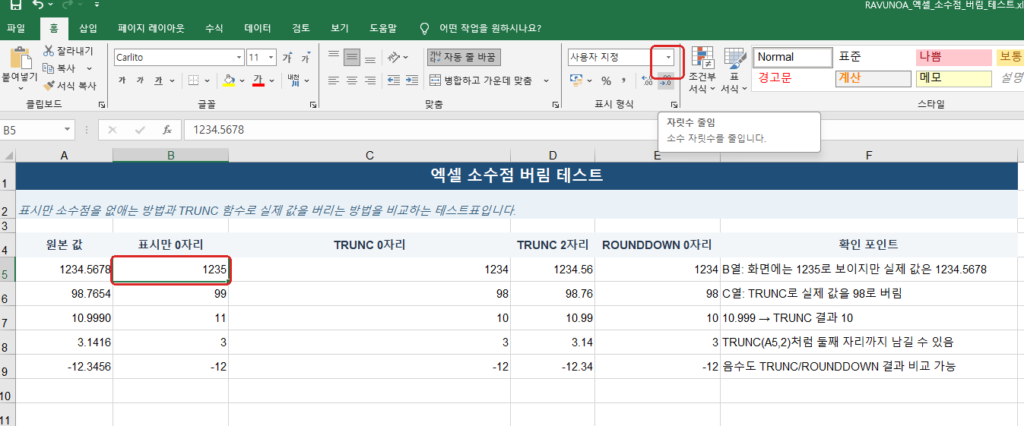Toggle bold formatting (굵은 가)

coord(122,80)
